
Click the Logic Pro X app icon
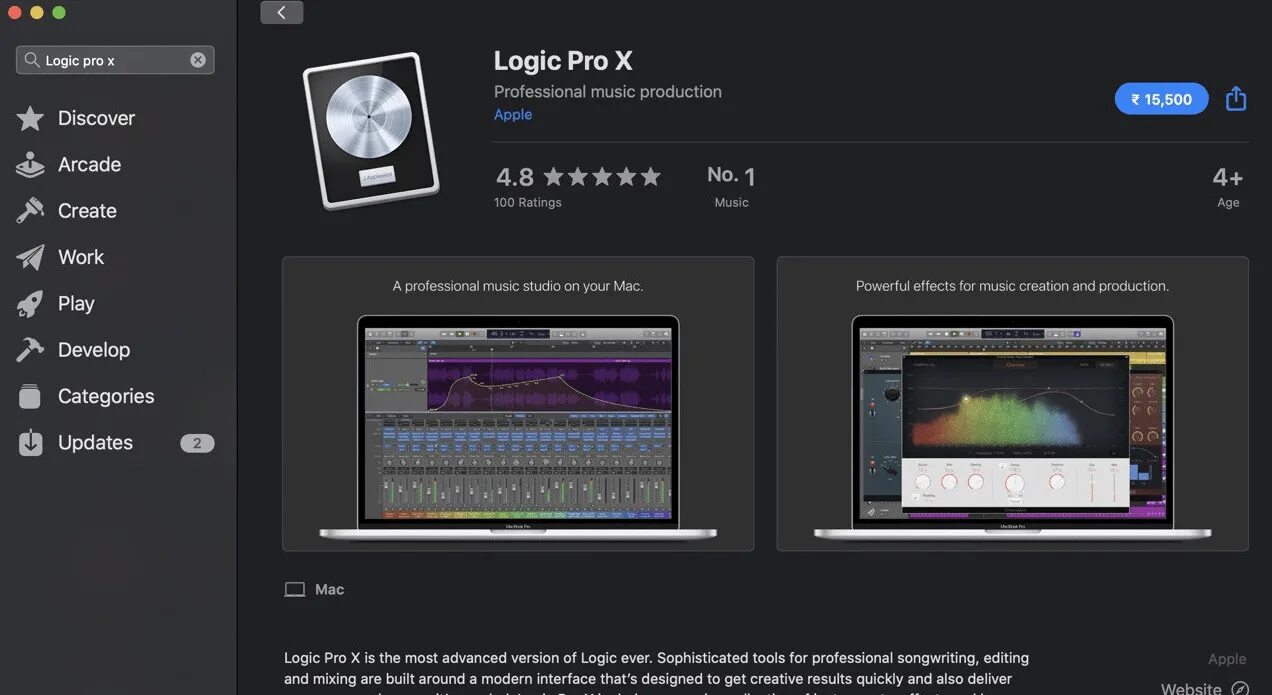coord(370,130)
